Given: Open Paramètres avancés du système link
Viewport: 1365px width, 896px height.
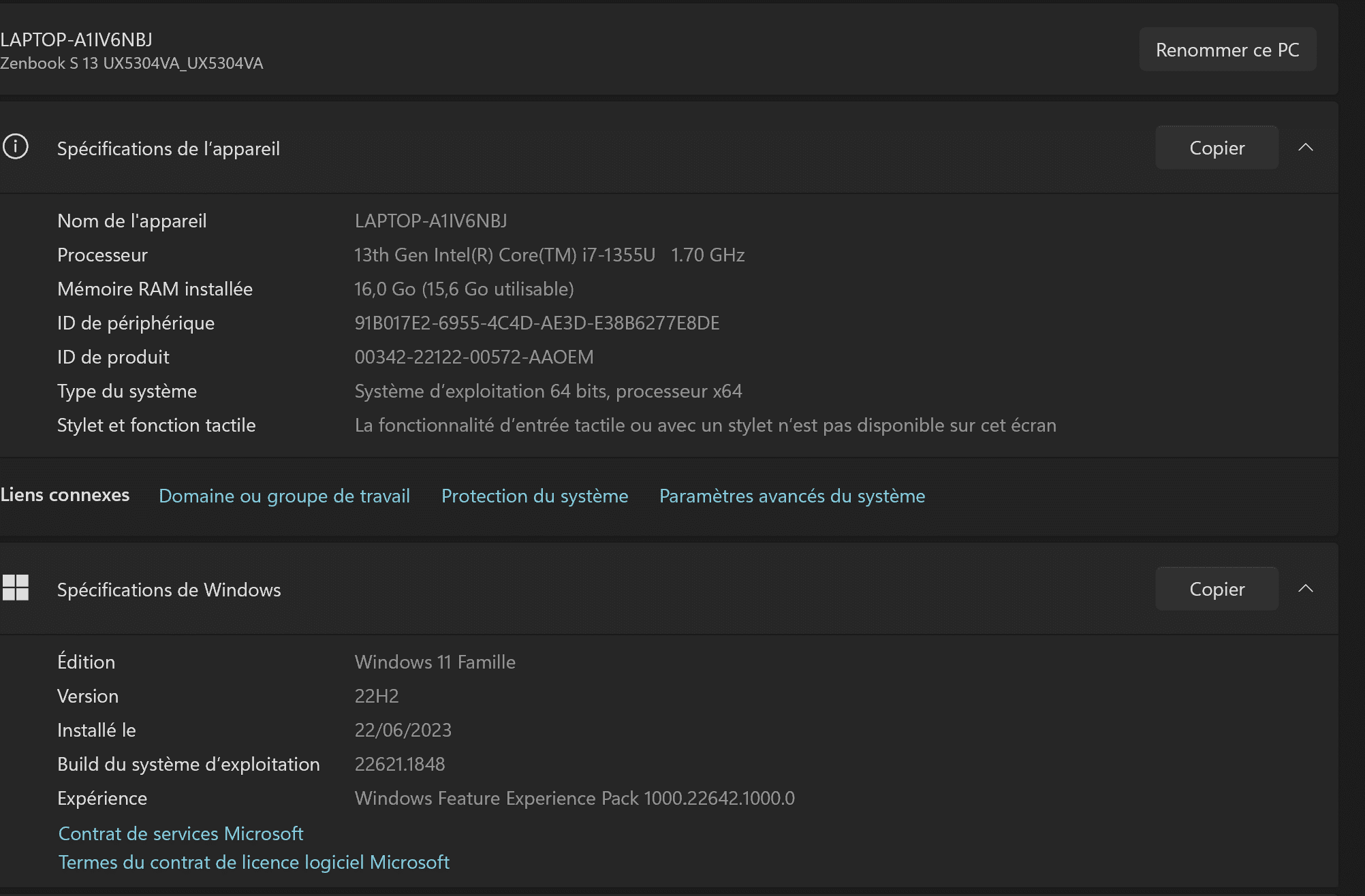Looking at the screenshot, I should [x=792, y=496].
